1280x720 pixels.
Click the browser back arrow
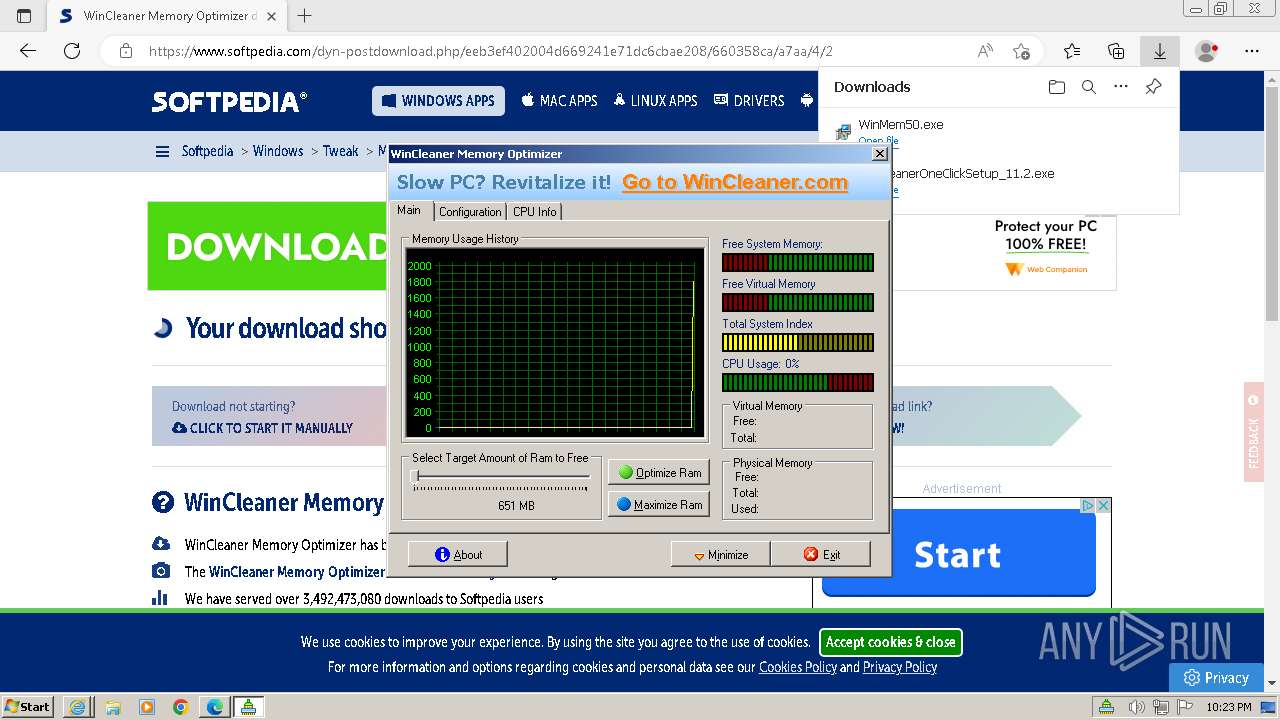point(28,51)
